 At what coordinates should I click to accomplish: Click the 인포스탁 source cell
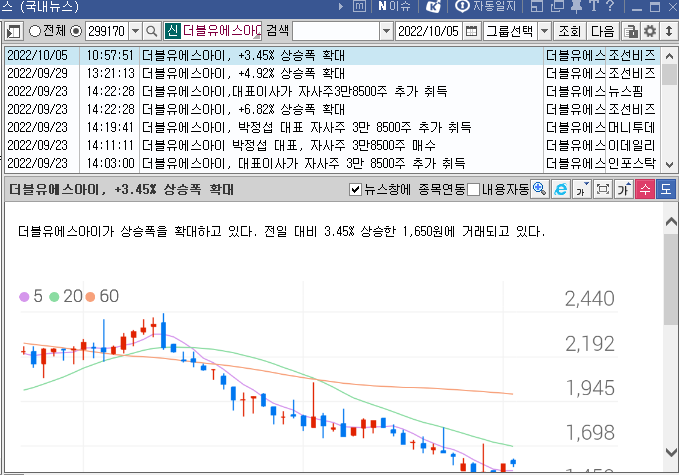(633, 163)
